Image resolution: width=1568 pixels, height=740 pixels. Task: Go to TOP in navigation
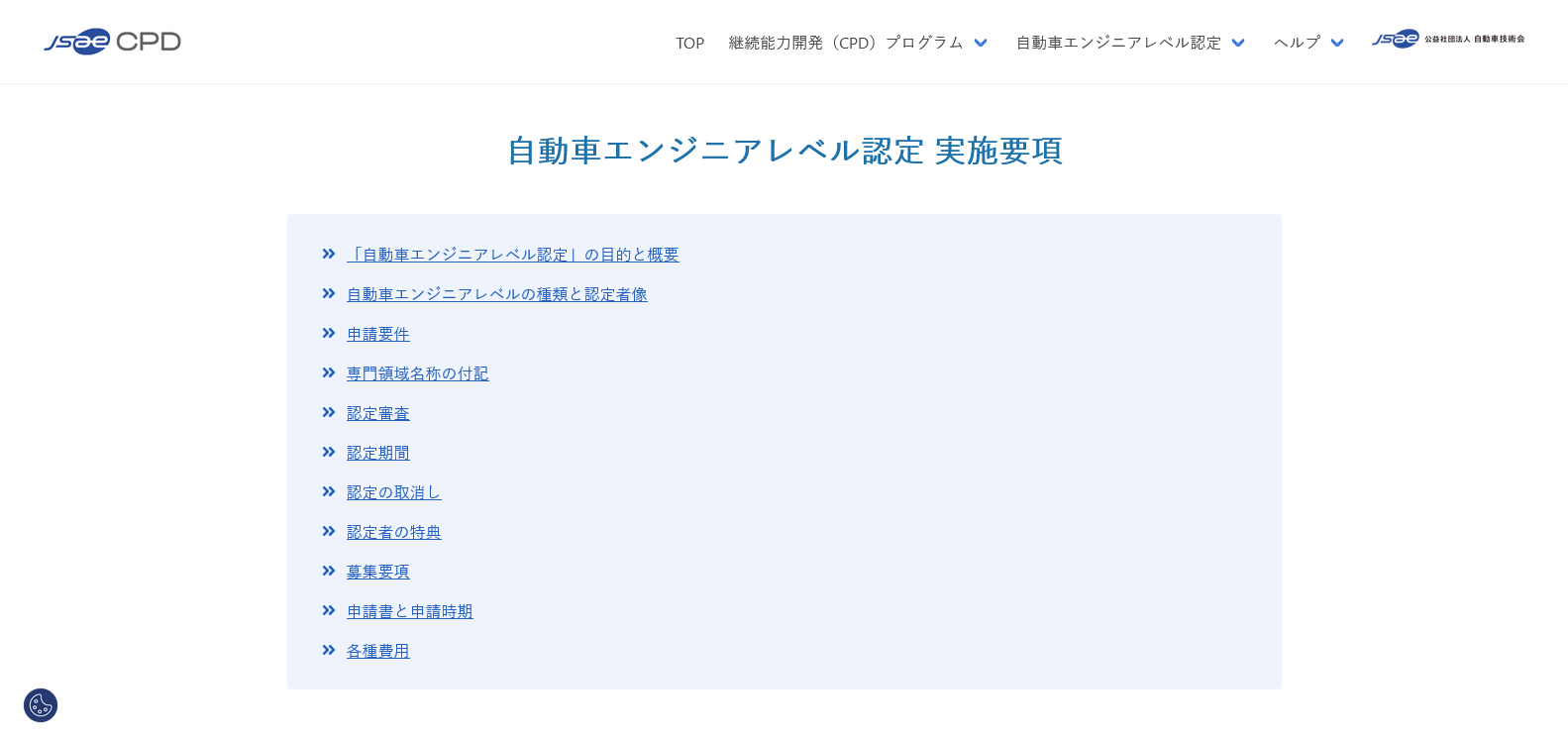click(689, 43)
